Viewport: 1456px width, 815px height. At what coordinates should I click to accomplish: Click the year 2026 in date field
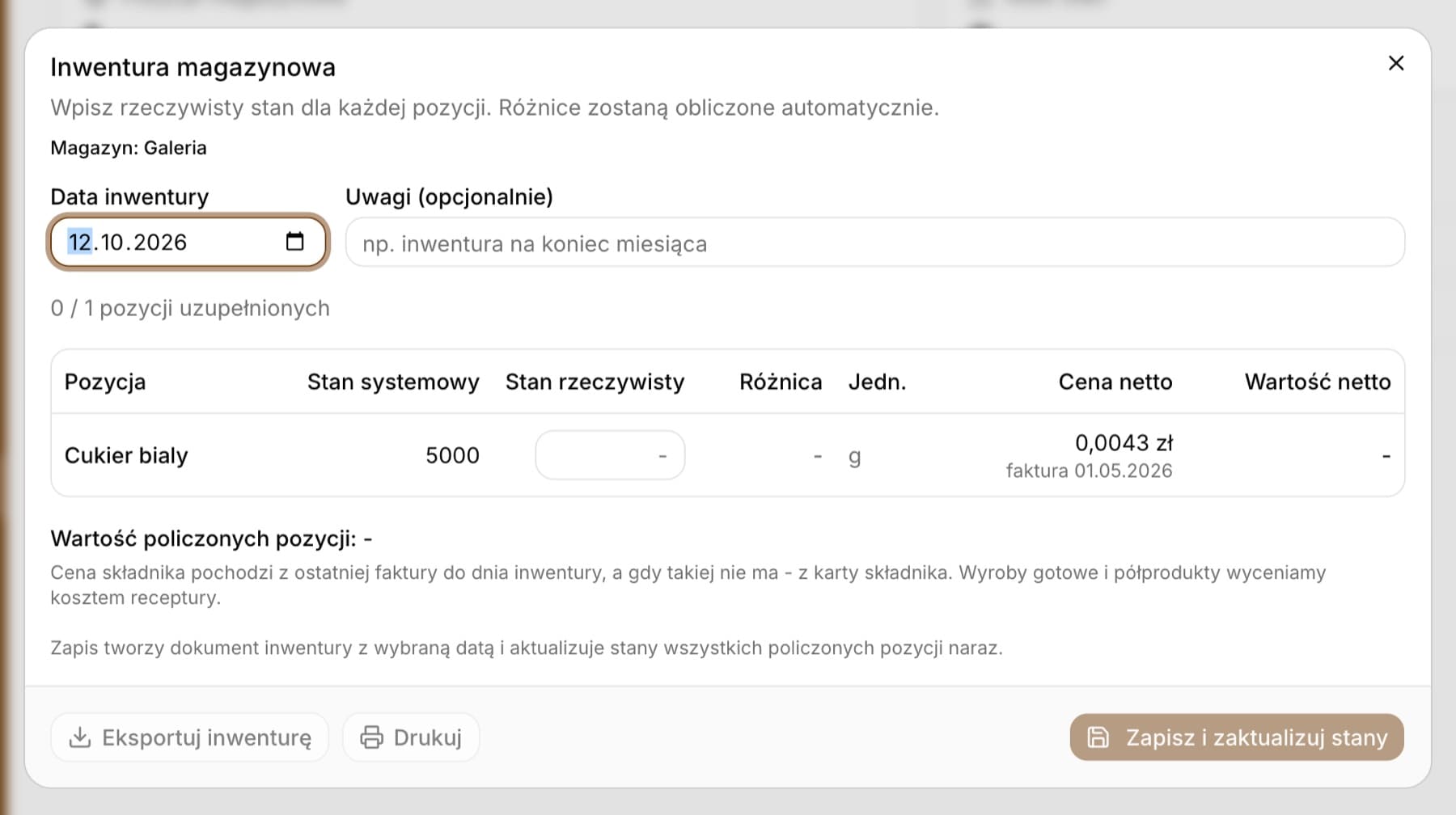(x=160, y=242)
